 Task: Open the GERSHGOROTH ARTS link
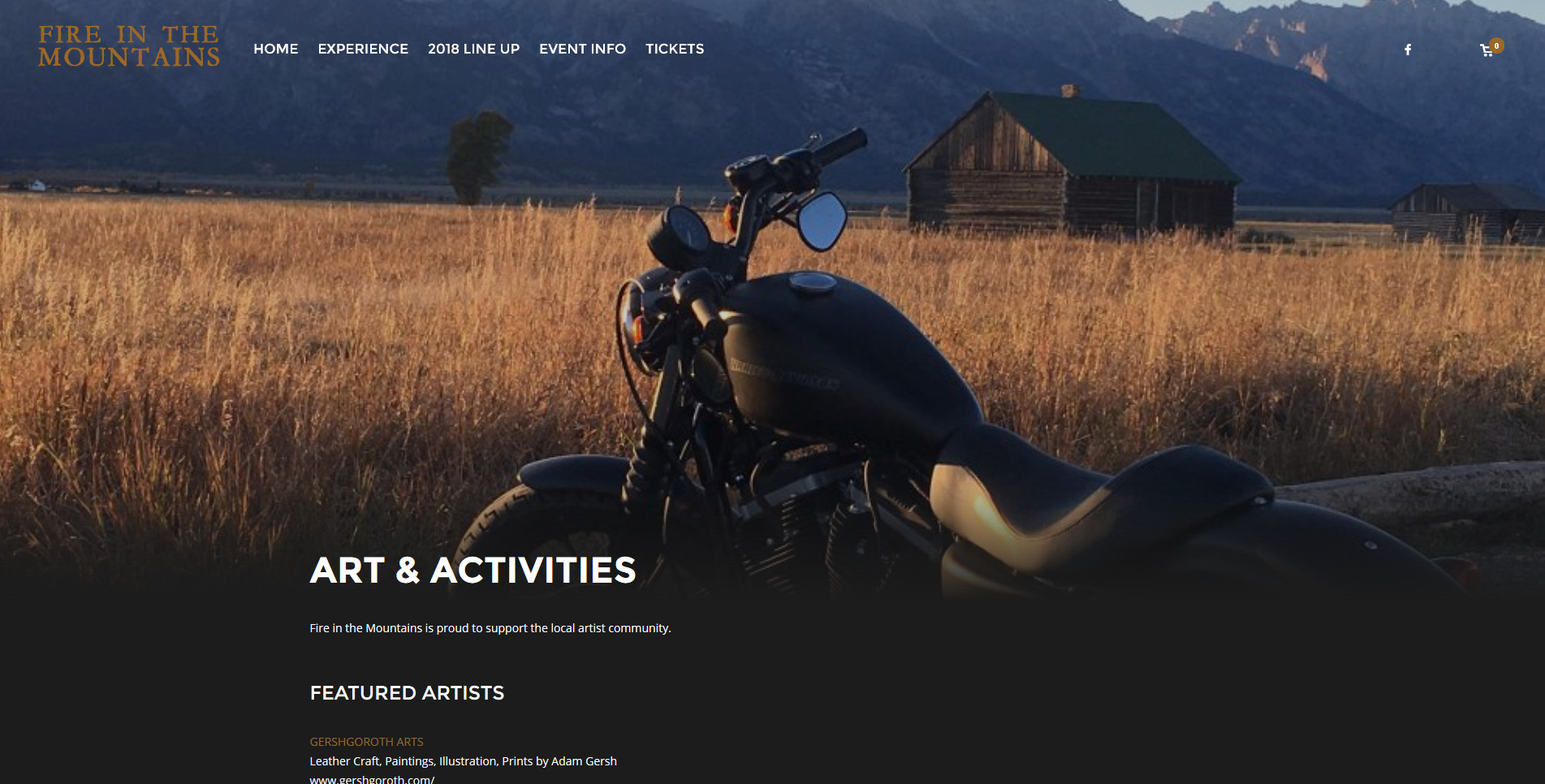coord(366,742)
